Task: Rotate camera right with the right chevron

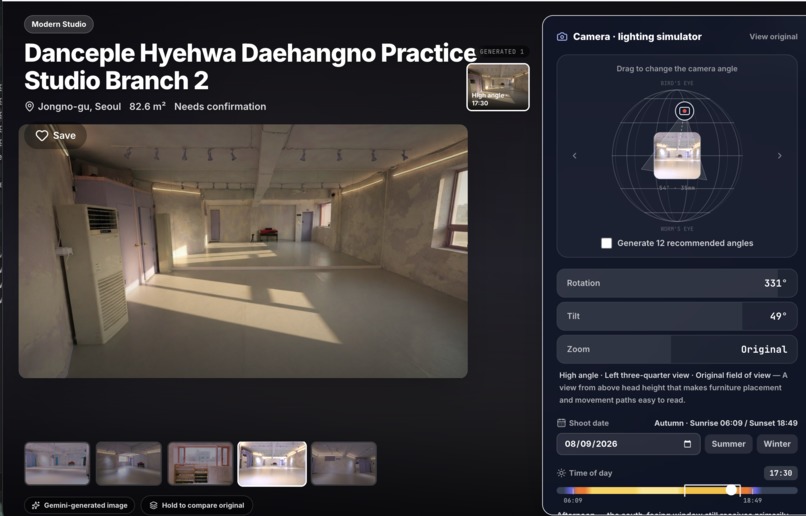Action: 779,156
